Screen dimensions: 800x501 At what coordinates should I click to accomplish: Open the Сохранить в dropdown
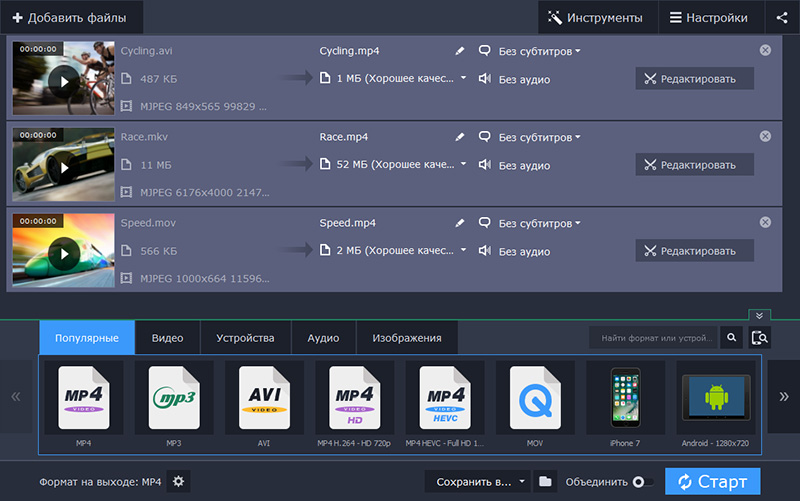[x=478, y=482]
